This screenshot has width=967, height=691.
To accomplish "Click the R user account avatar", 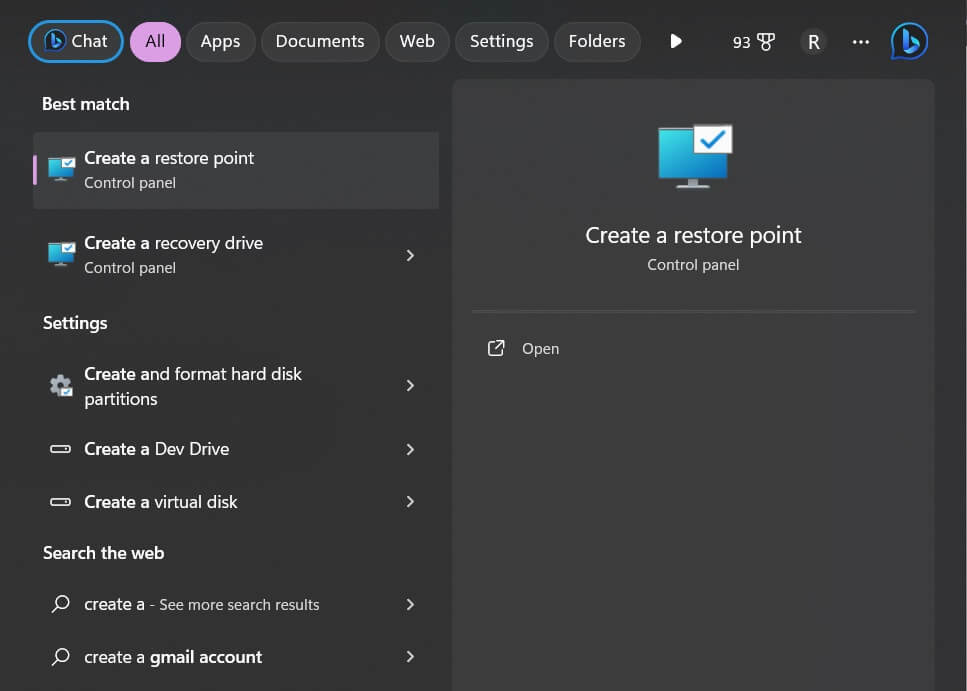I will [813, 42].
